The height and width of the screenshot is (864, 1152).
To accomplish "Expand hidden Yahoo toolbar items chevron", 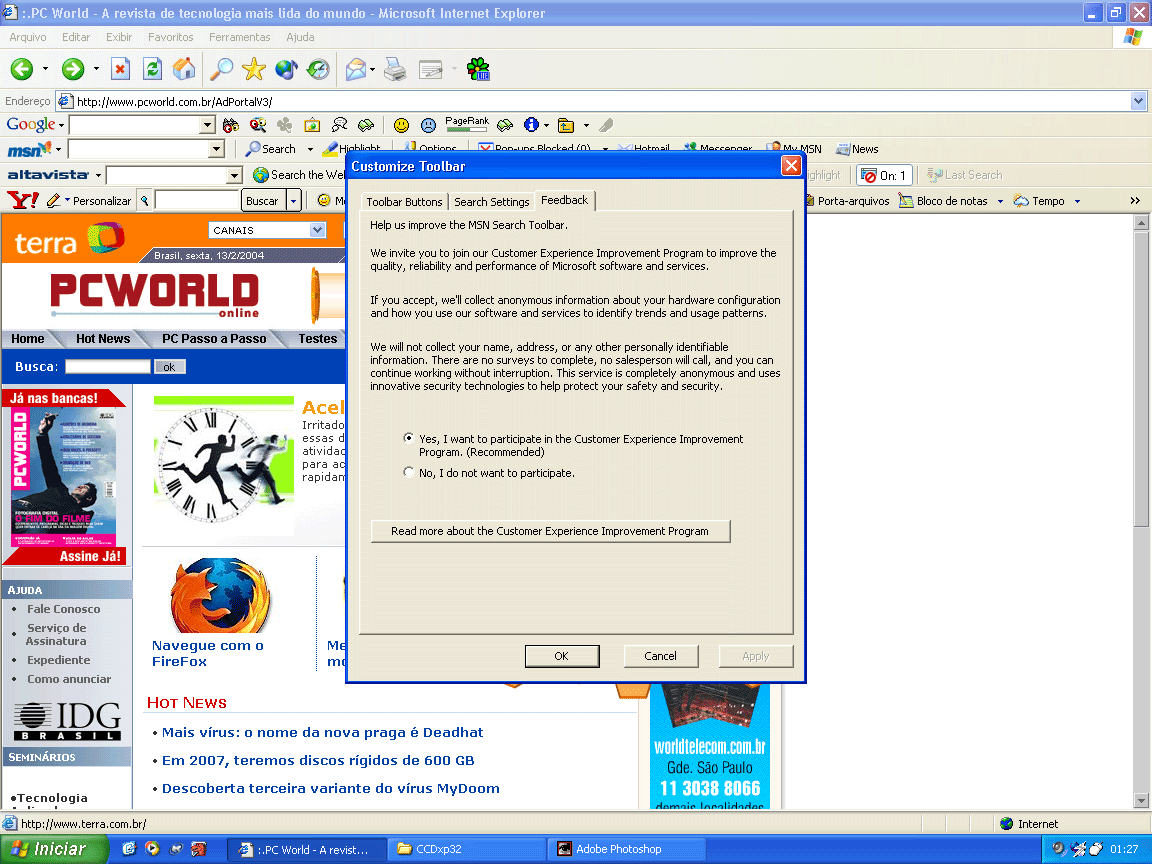I will click(1135, 201).
